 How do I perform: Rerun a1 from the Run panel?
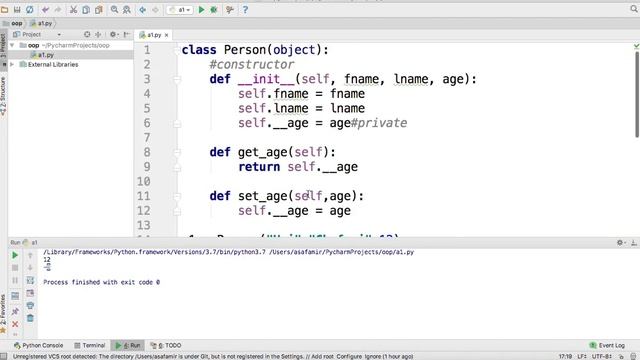(x=15, y=256)
